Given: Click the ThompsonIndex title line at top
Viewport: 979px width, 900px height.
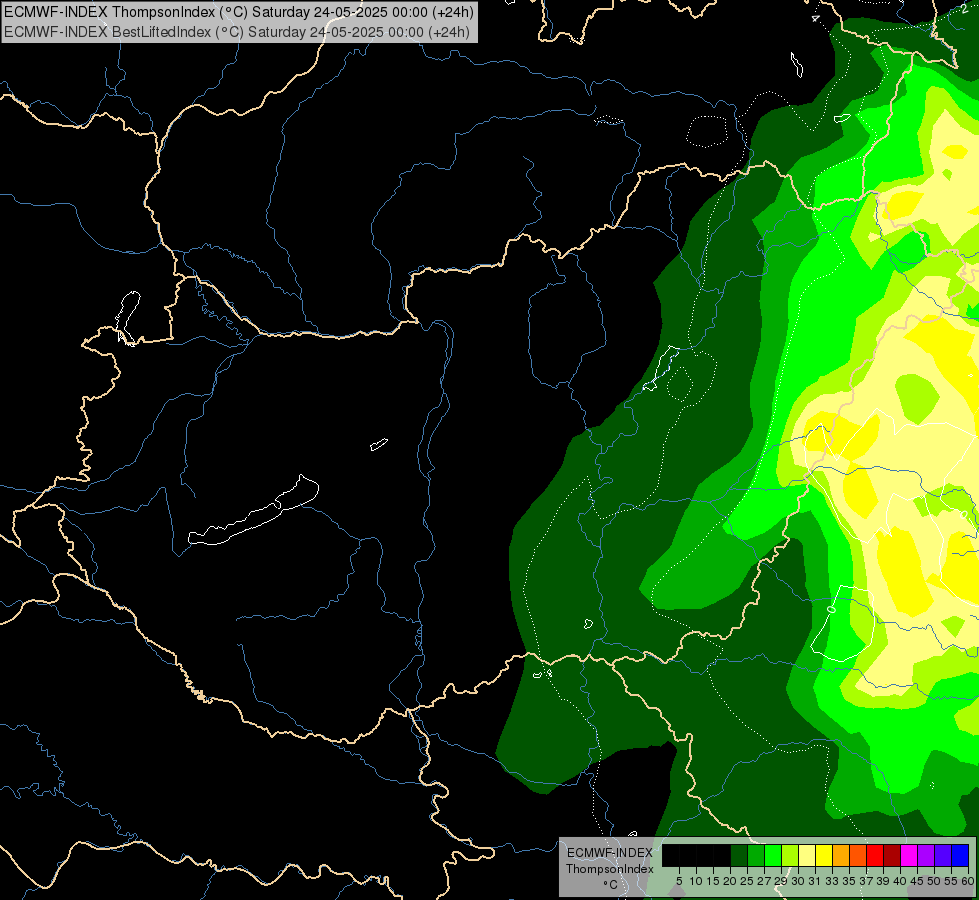Looking at the screenshot, I should coord(239,12).
